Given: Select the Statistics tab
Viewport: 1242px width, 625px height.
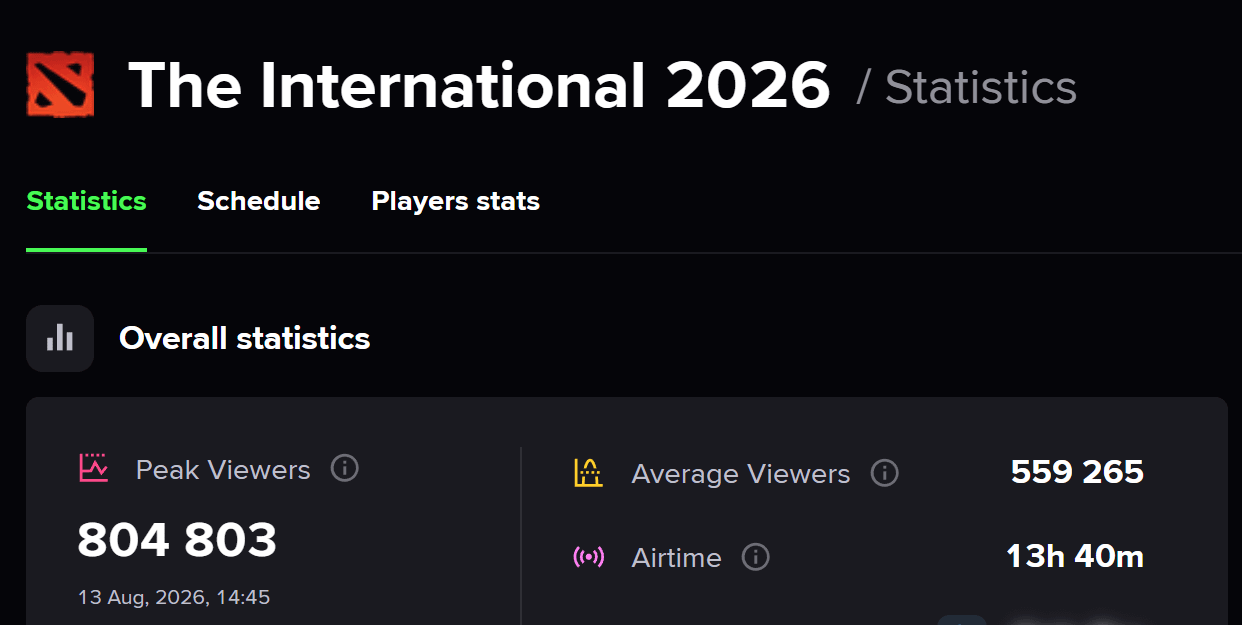Looking at the screenshot, I should (86, 201).
